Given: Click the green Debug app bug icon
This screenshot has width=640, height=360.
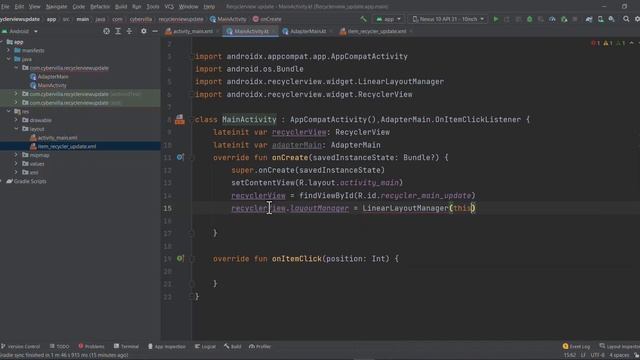Looking at the screenshot, I should click(529, 19).
